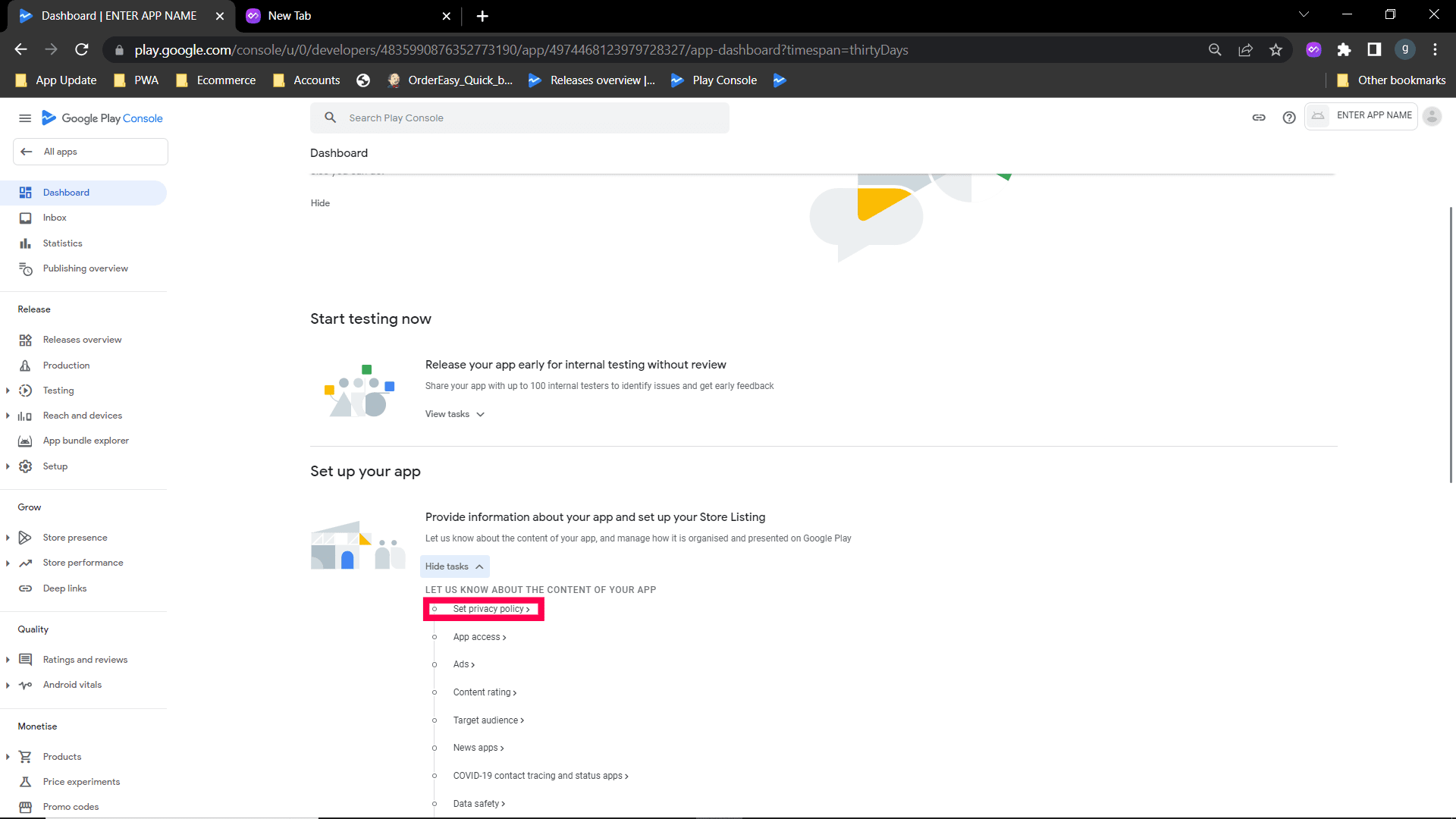Open Deep links in sidebar
This screenshot has width=1456, height=819.
point(64,588)
